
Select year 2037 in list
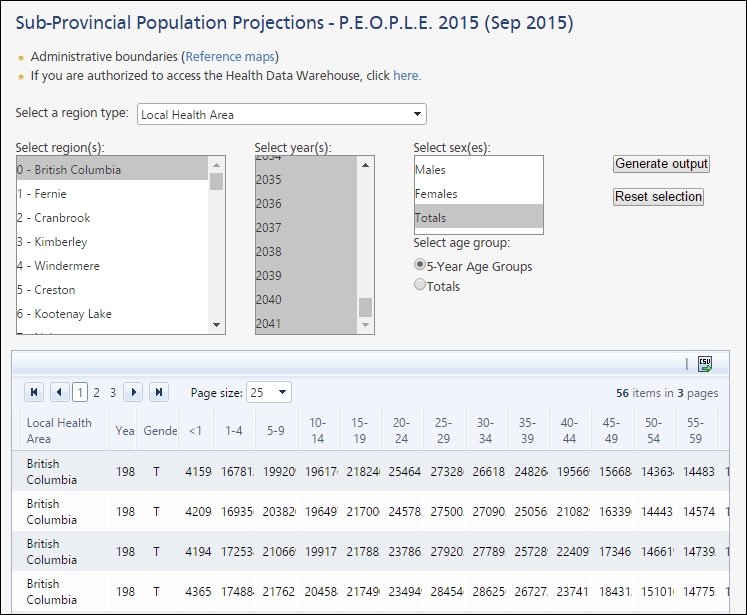(x=306, y=227)
